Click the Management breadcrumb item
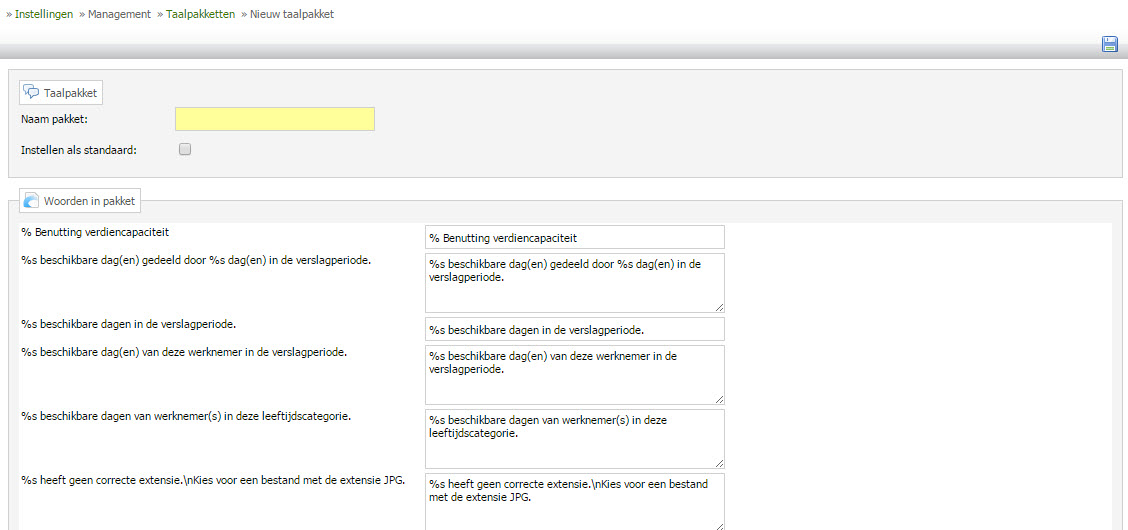 [x=119, y=14]
